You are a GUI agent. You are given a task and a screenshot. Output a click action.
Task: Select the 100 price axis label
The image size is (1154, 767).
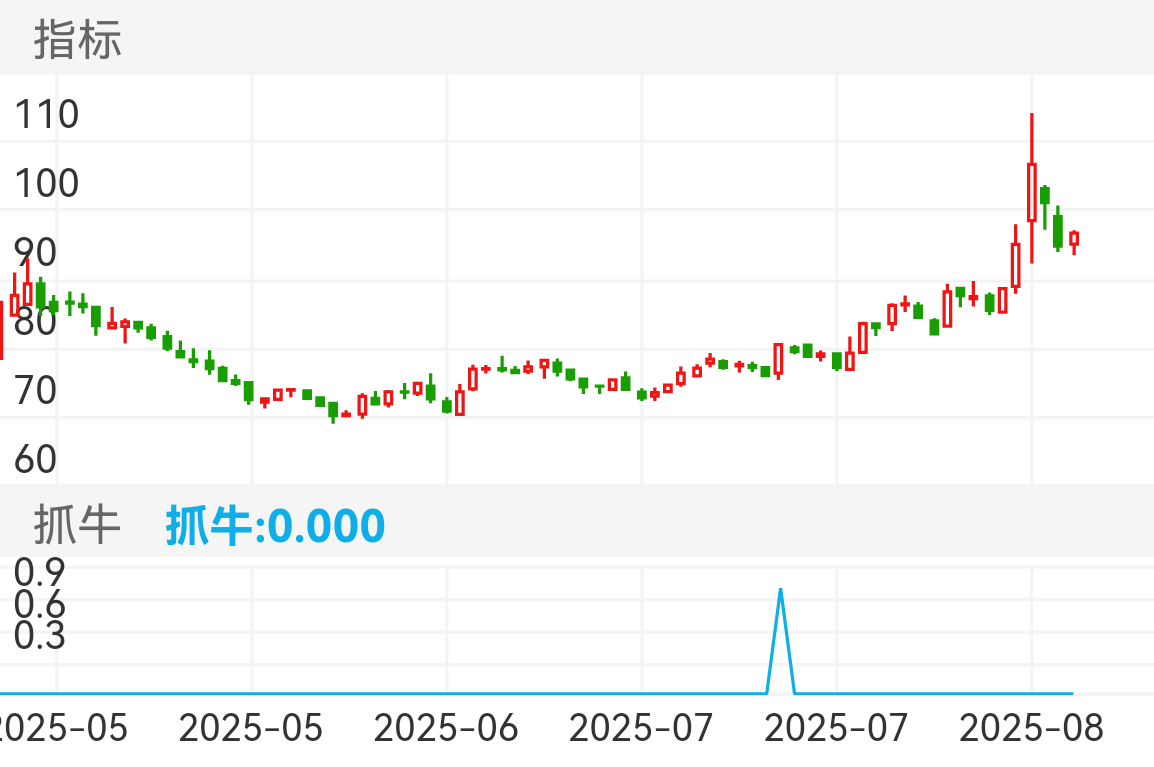point(46,183)
